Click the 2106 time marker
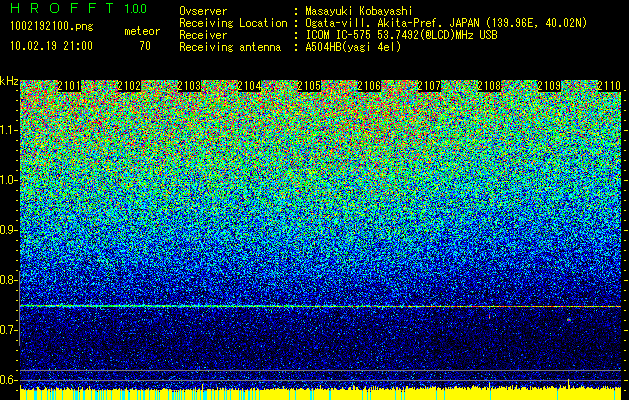 (369, 86)
